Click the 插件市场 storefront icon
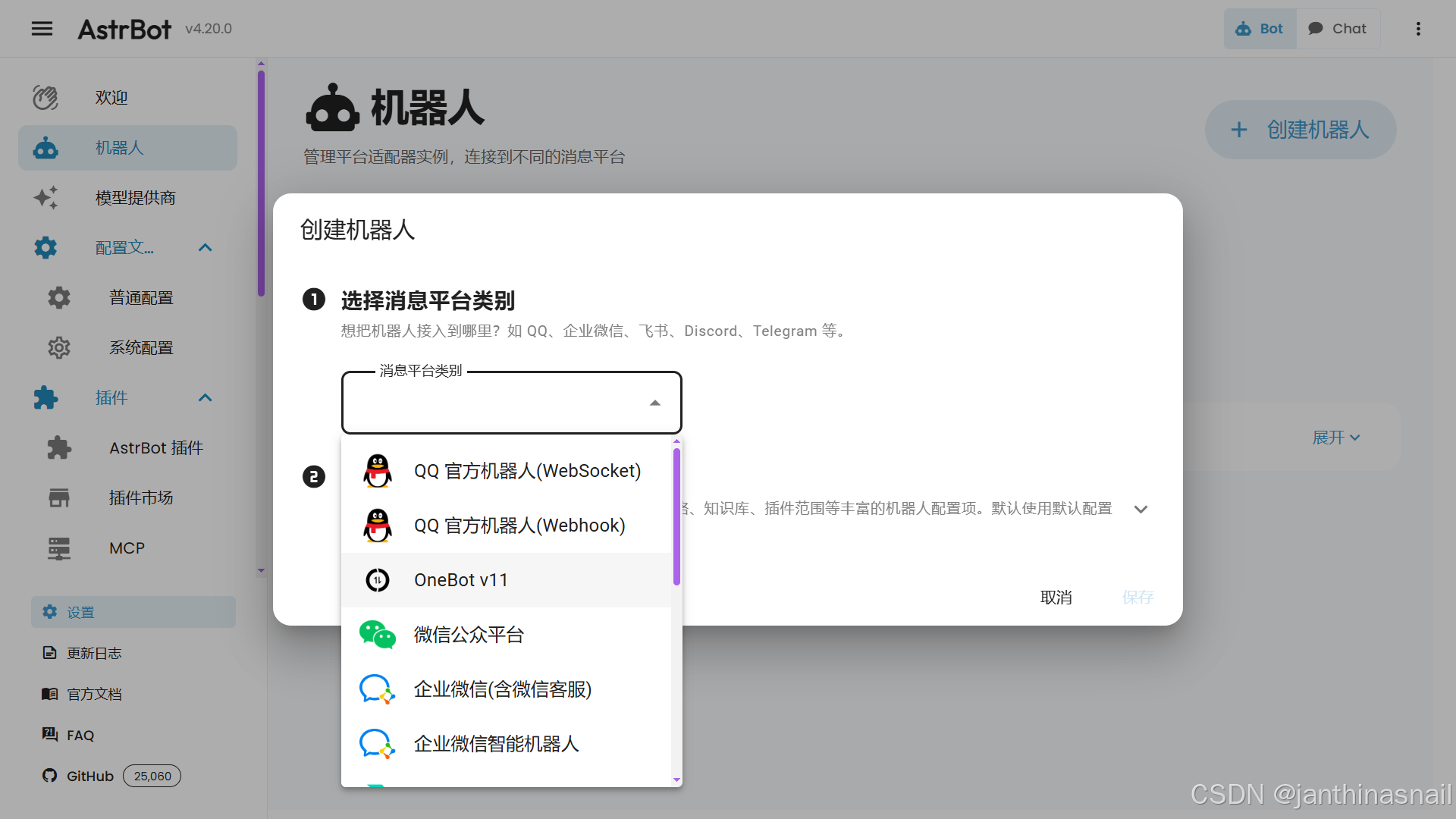1456x819 pixels. point(59,498)
